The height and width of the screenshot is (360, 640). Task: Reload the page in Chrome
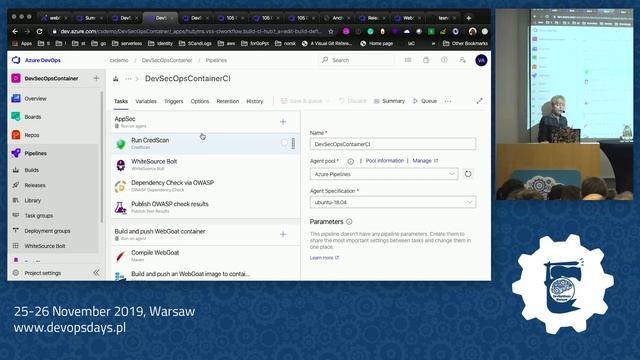coord(39,31)
